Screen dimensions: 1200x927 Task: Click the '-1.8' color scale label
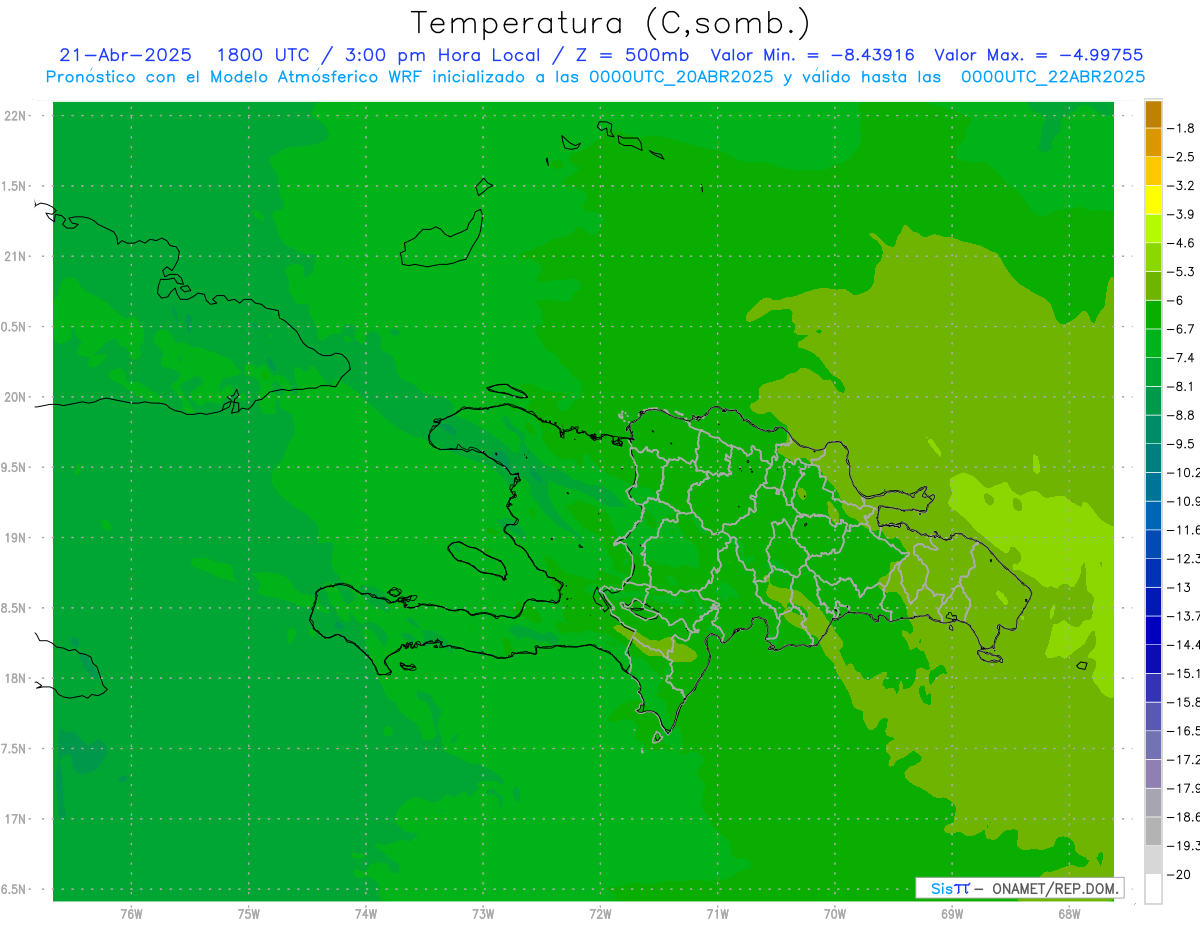point(1182,128)
